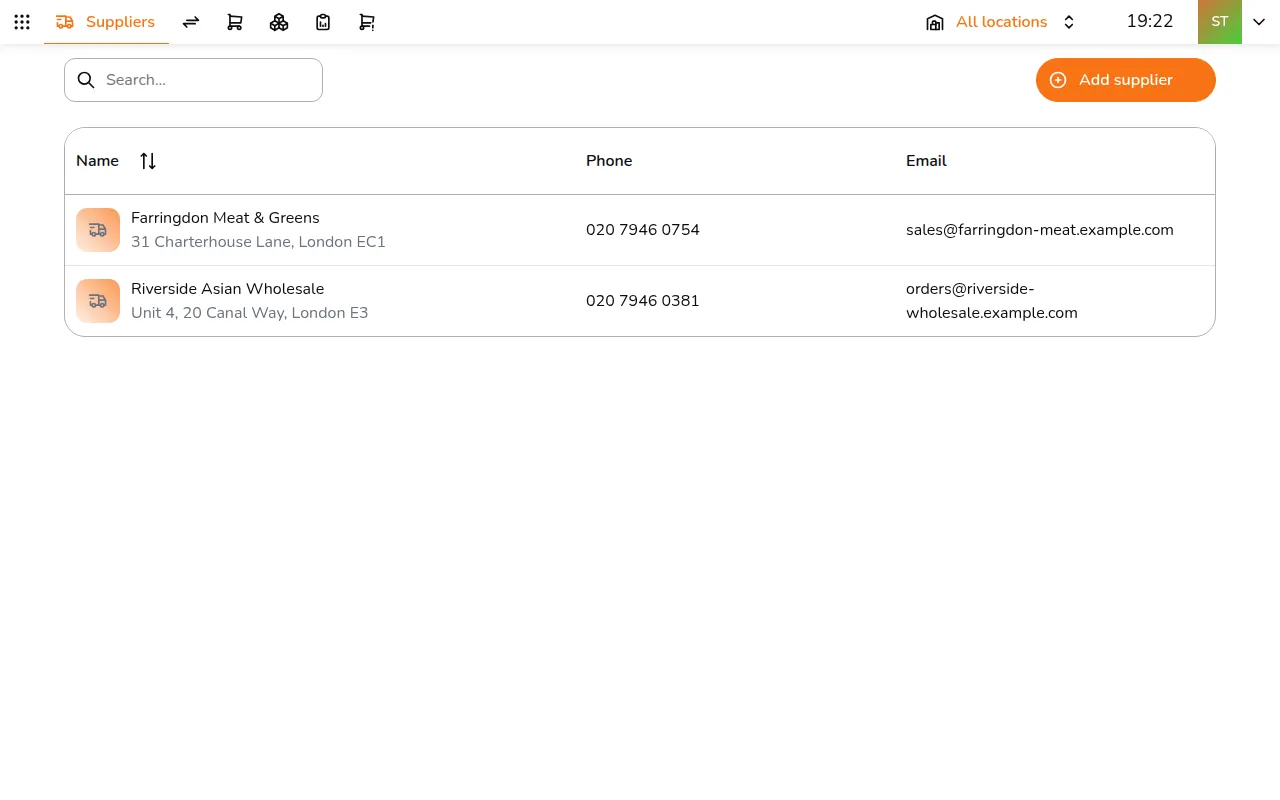Click the orders@riverside-wholesale.example.com email
Screen dimensions: 1280x800
tap(992, 301)
